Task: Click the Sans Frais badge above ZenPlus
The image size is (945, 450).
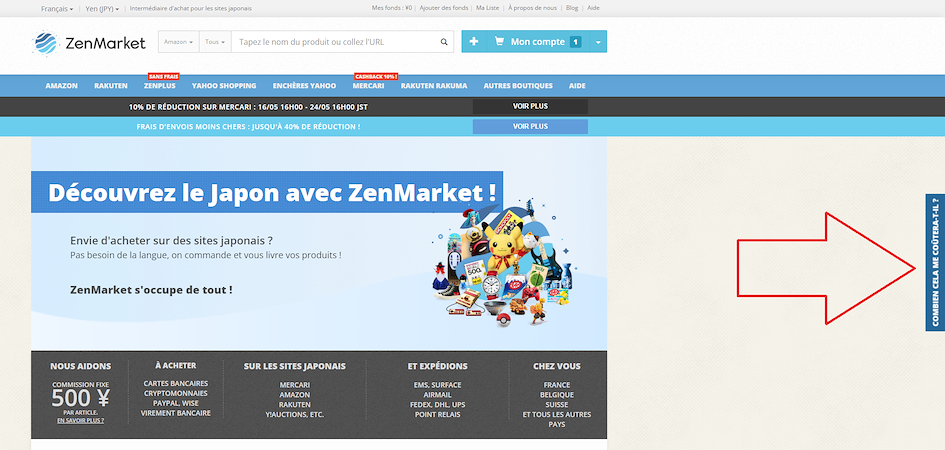Action: pos(163,77)
